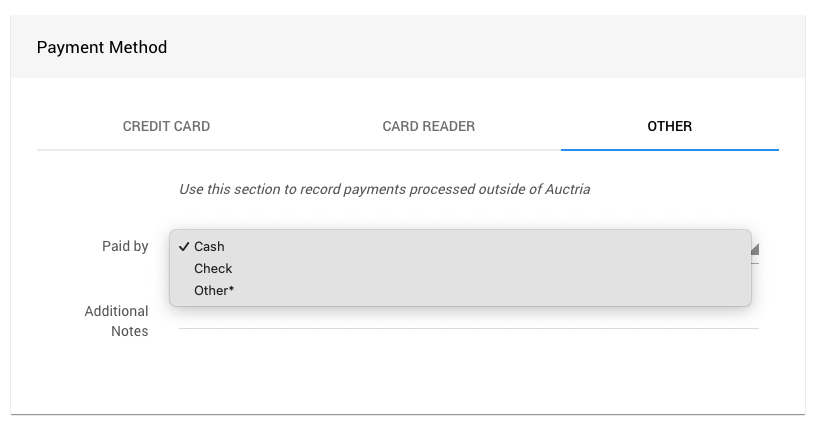
Task: Click the divider line under Credit Card
Action: [x=166, y=150]
